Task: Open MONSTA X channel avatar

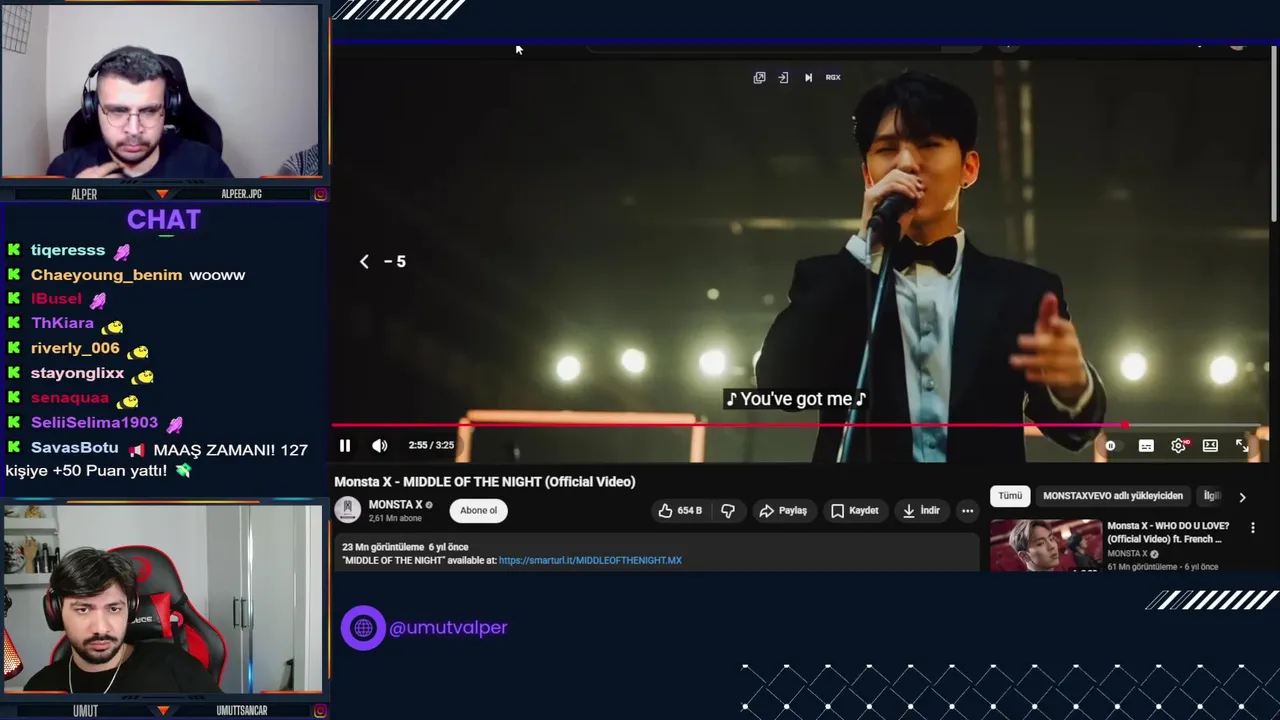Action: [347, 510]
